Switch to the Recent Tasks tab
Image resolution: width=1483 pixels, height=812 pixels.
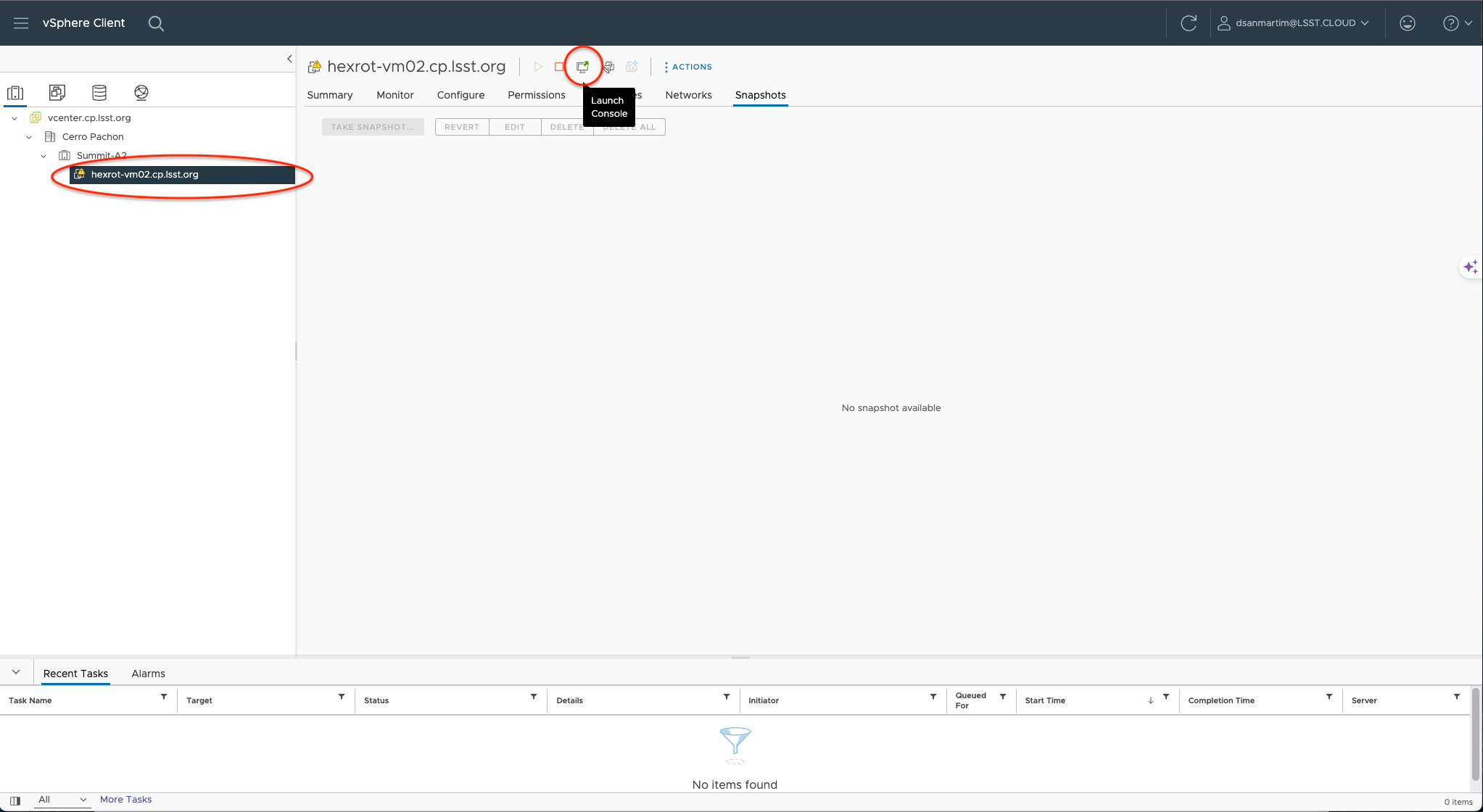pyautogui.click(x=75, y=674)
